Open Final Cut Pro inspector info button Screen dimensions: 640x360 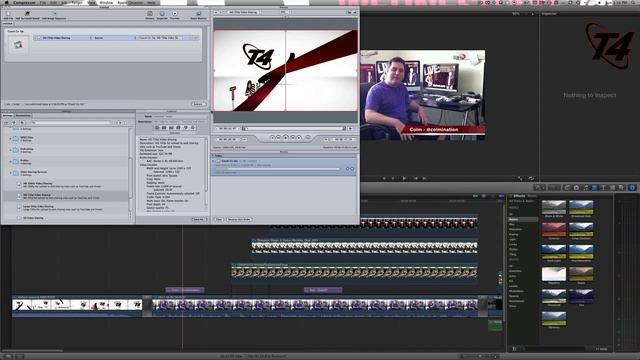pos(632,188)
